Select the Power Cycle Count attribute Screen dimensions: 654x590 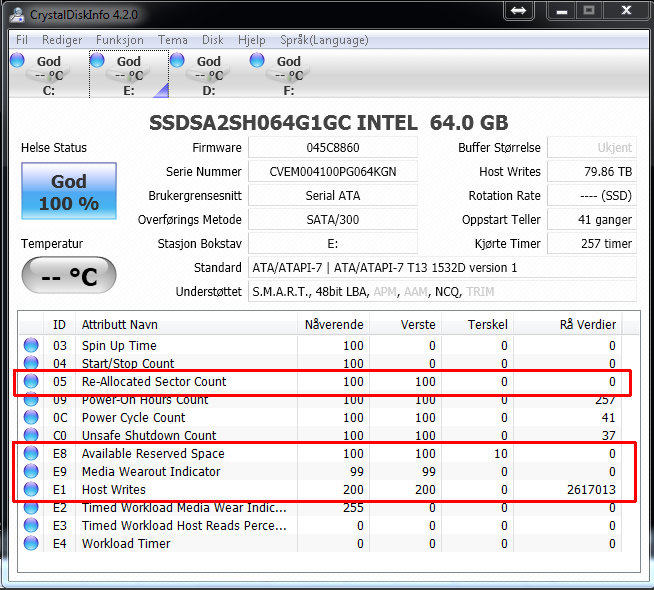tap(133, 417)
